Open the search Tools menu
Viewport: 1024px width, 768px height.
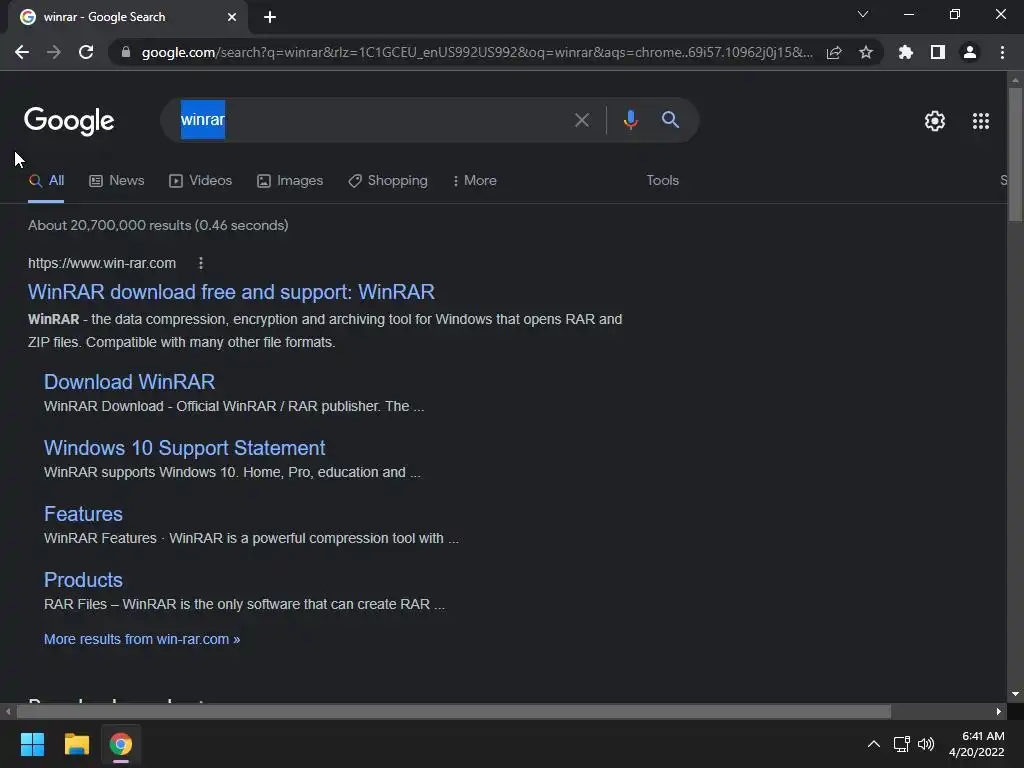[662, 181]
